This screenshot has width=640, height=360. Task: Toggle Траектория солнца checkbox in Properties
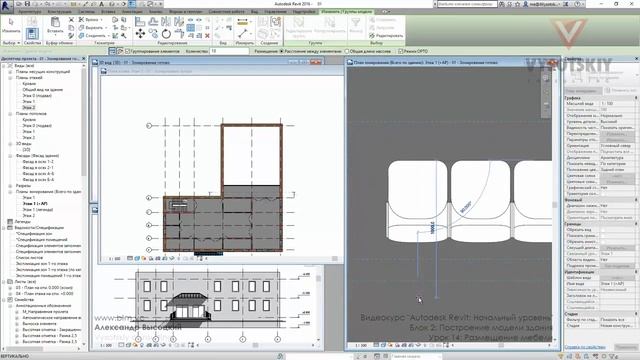pyautogui.click(x=603, y=194)
